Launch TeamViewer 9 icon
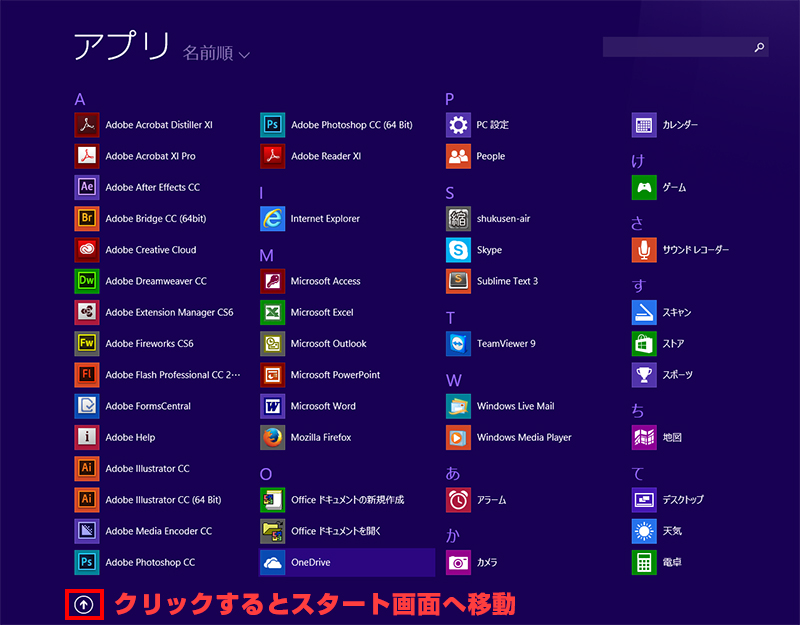800x625 pixels. (458, 343)
